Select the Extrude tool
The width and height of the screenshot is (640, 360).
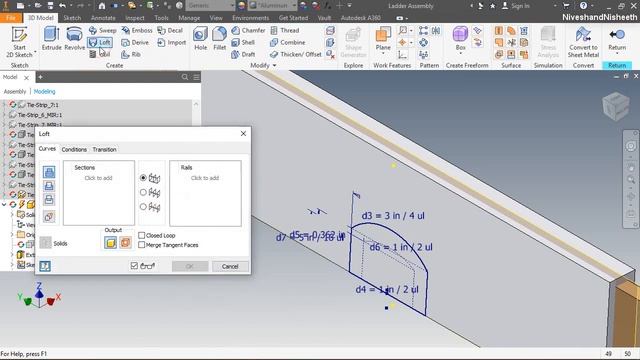[x=51, y=39]
